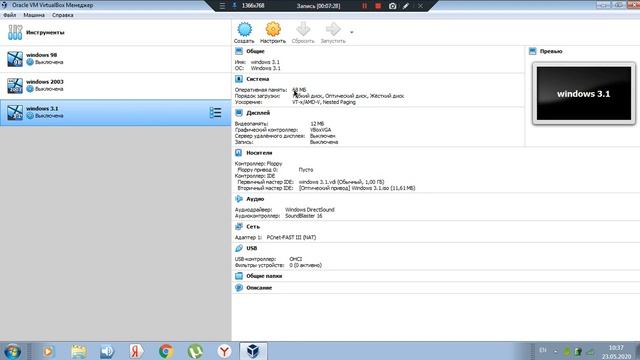
Task: Click the windows 3.1 preview thumbnail
Action: 584,93
